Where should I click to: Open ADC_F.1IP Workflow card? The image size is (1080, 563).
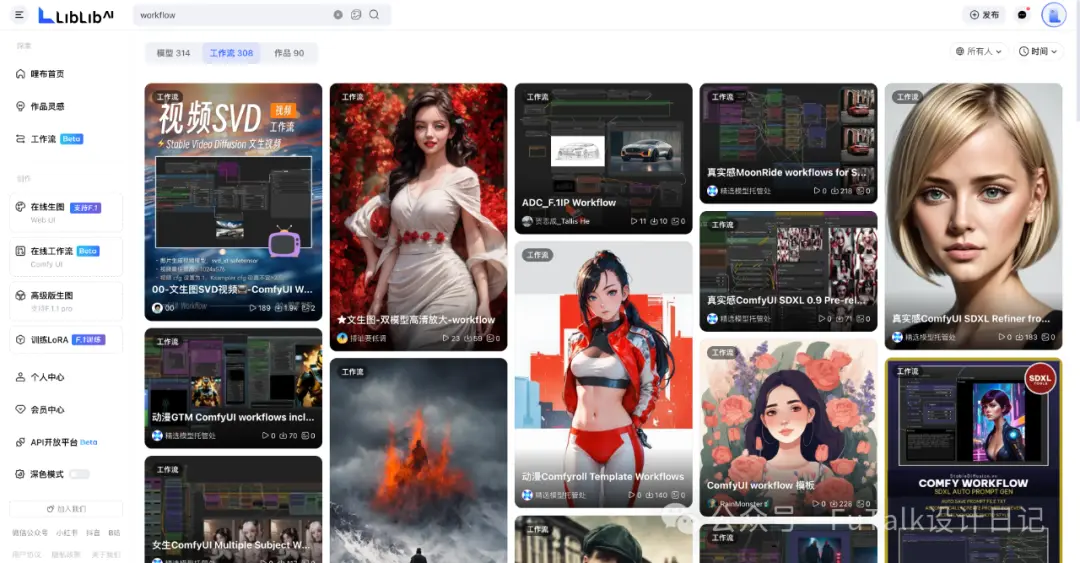tap(603, 158)
